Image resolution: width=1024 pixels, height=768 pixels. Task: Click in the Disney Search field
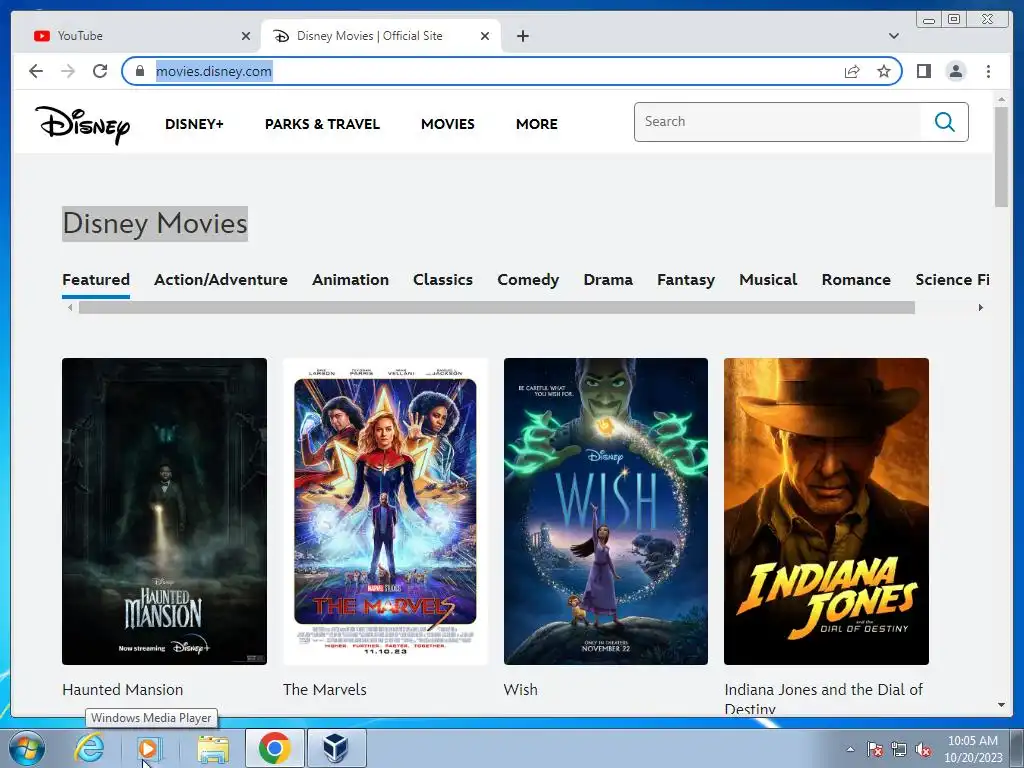(777, 121)
